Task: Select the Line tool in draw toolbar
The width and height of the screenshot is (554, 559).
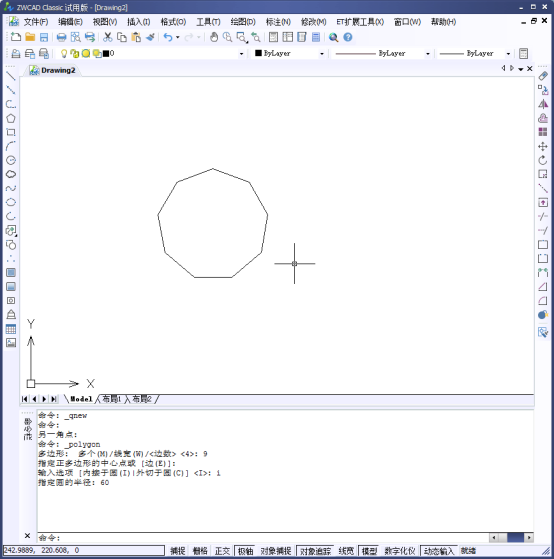Action: [11, 76]
